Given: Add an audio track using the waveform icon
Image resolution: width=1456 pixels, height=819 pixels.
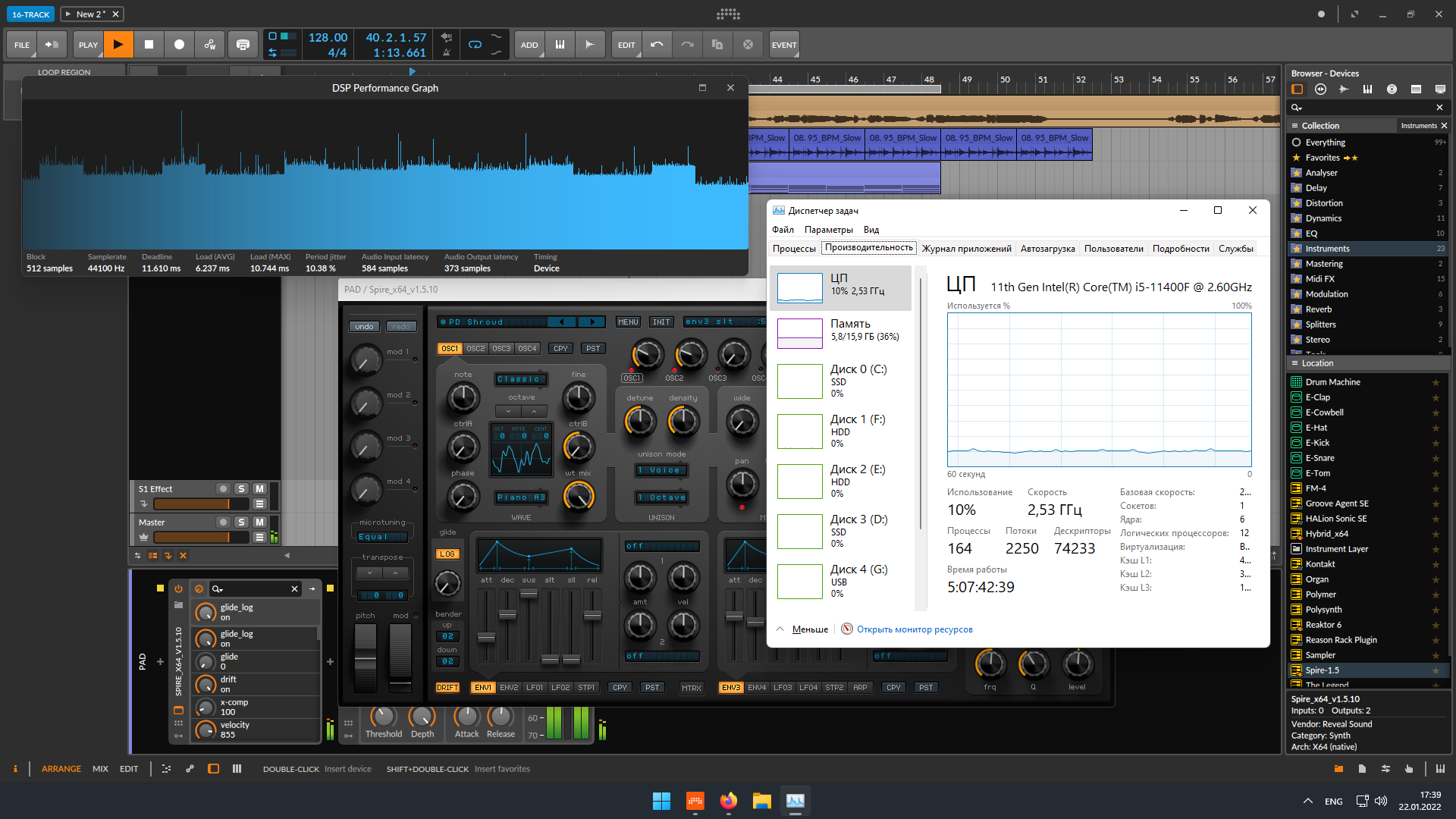Looking at the screenshot, I should tap(590, 45).
